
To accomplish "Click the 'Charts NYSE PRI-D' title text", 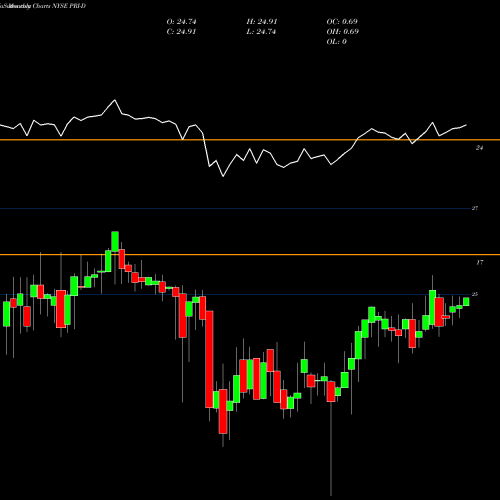I will pyautogui.click(x=59, y=6).
